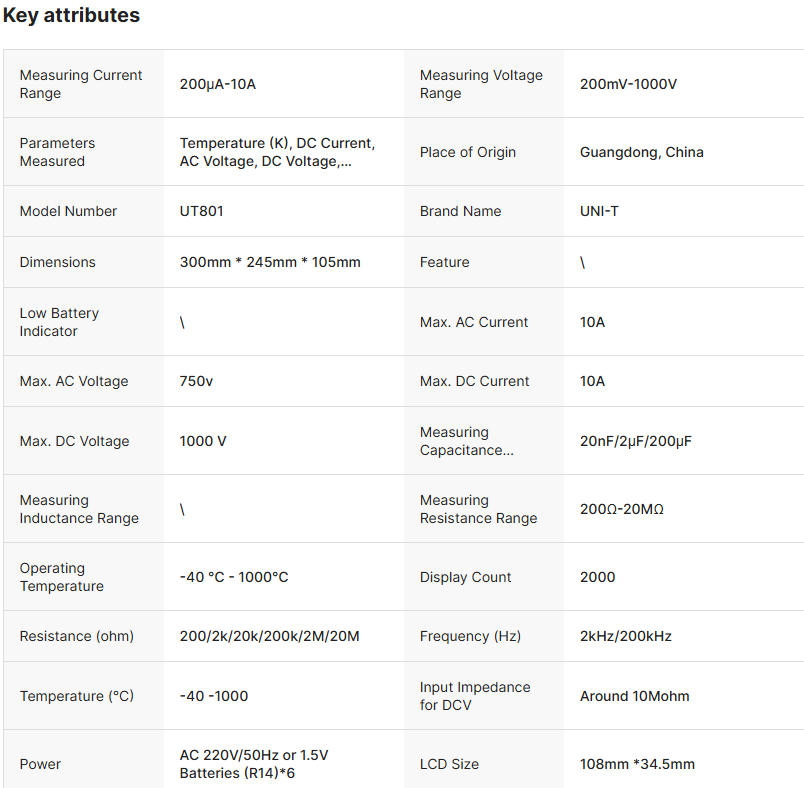Select the "Measuring Voltage Range" label
This screenshot has width=804, height=788.
(481, 84)
